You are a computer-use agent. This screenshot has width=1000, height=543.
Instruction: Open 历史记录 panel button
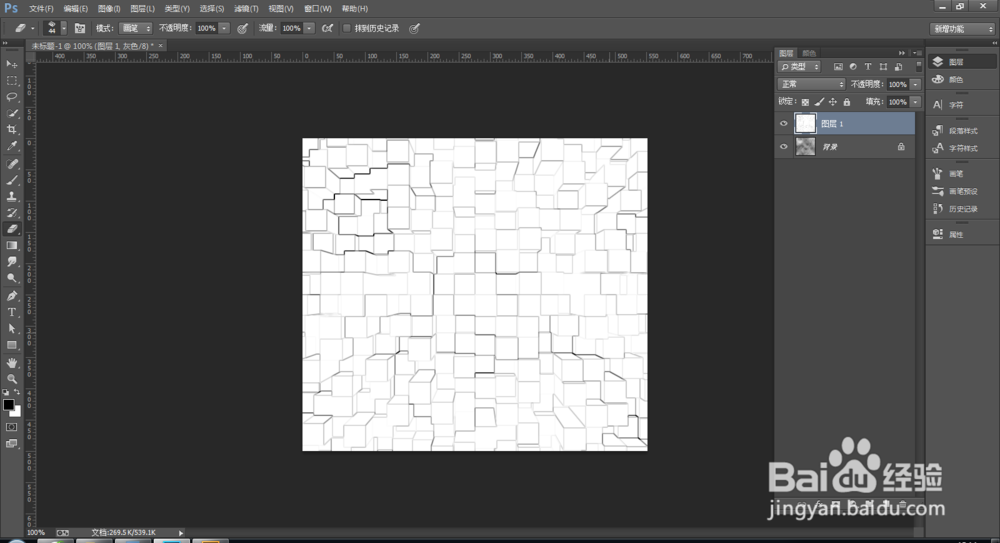(x=955, y=209)
